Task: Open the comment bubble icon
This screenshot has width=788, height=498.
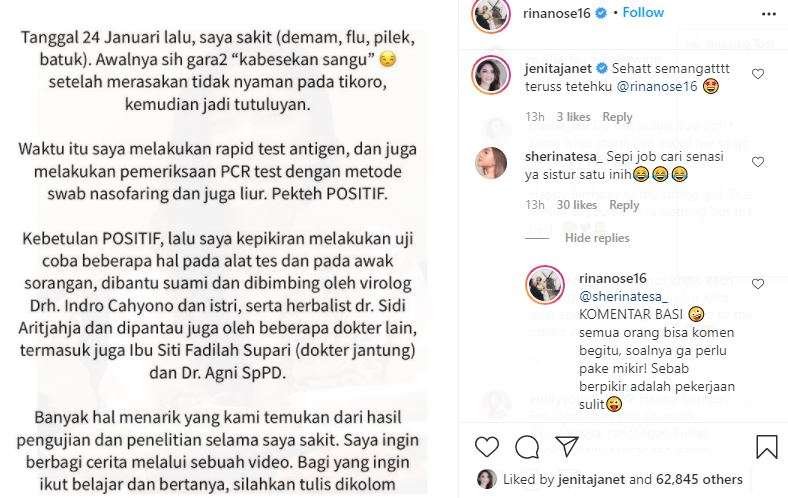Action: [527, 446]
